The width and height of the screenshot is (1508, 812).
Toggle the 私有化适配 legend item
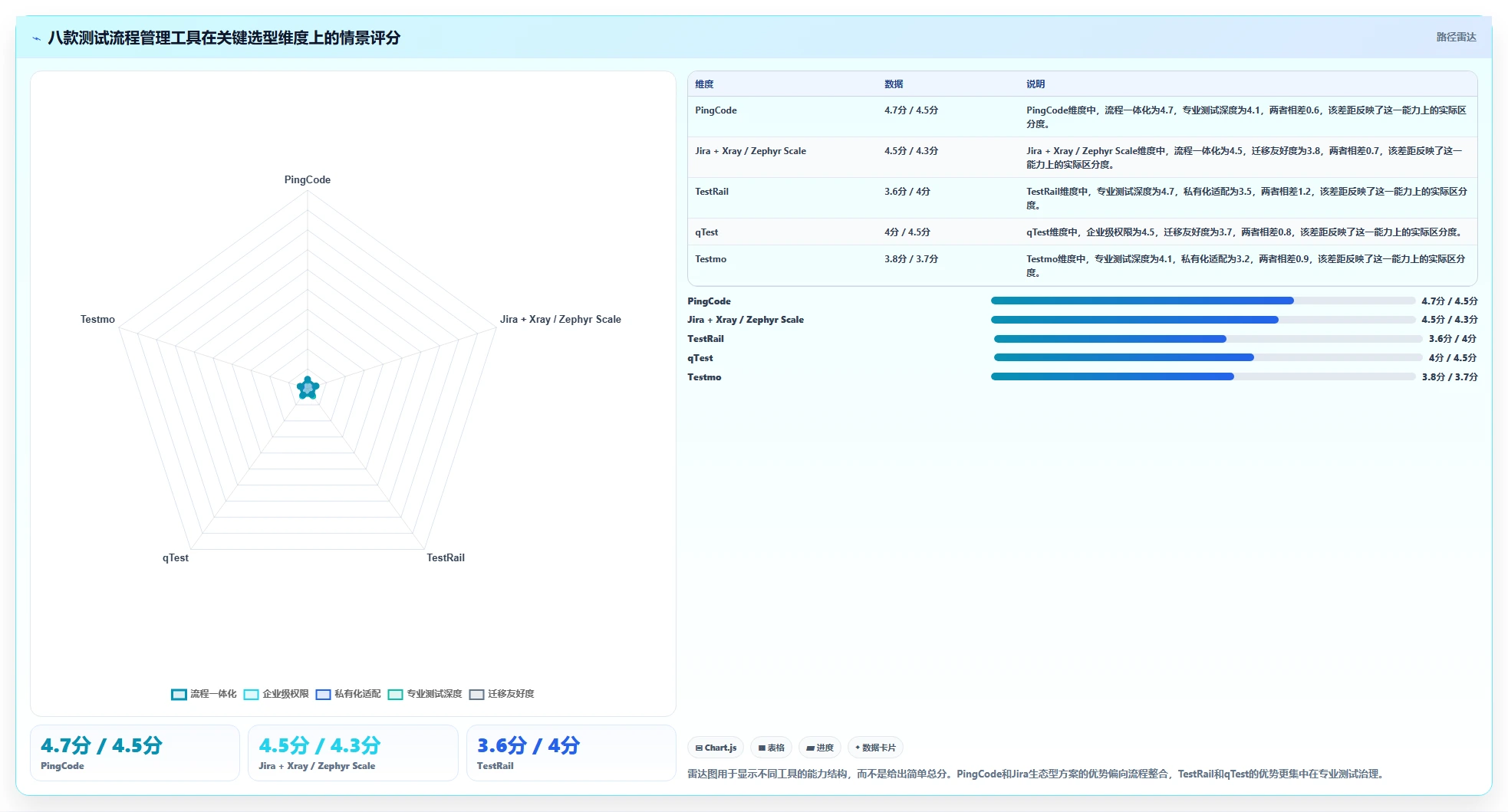coord(348,694)
